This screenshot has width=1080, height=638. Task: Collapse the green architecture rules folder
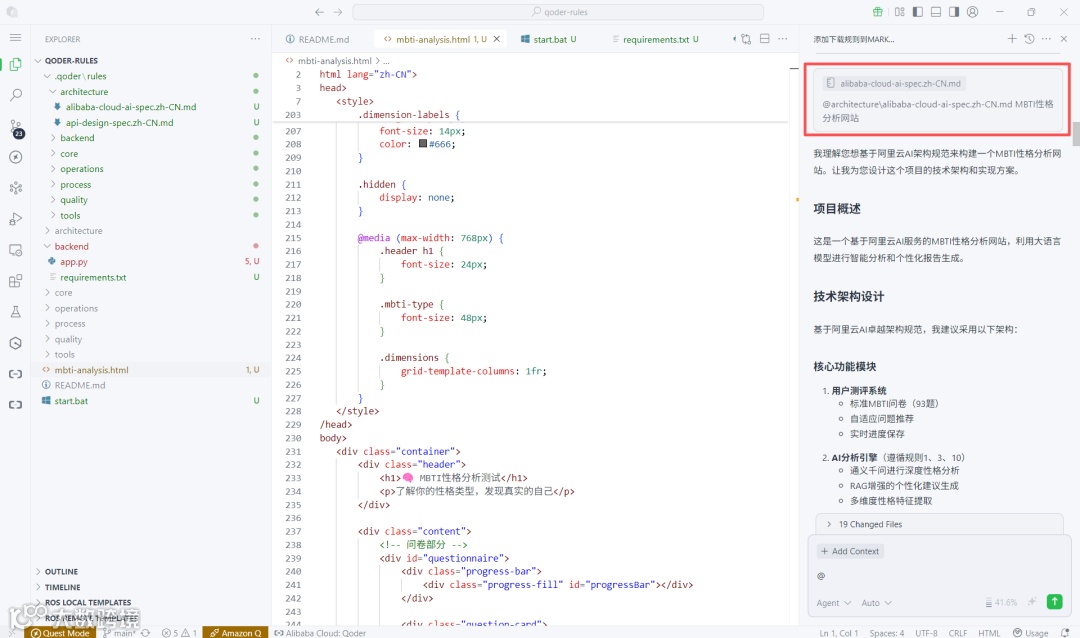click(x=83, y=92)
